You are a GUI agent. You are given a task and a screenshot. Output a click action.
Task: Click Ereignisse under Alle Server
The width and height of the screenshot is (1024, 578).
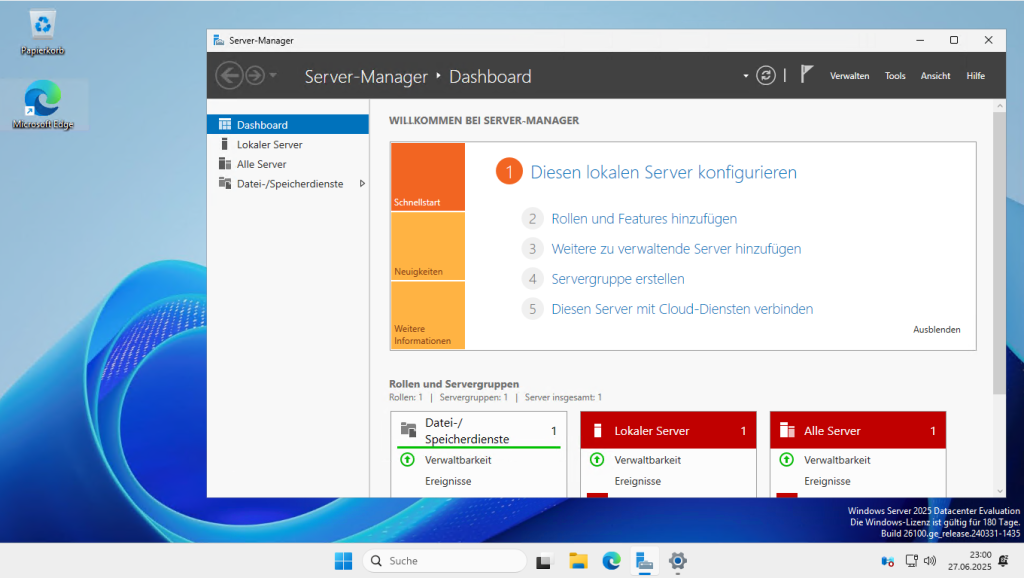tap(827, 481)
